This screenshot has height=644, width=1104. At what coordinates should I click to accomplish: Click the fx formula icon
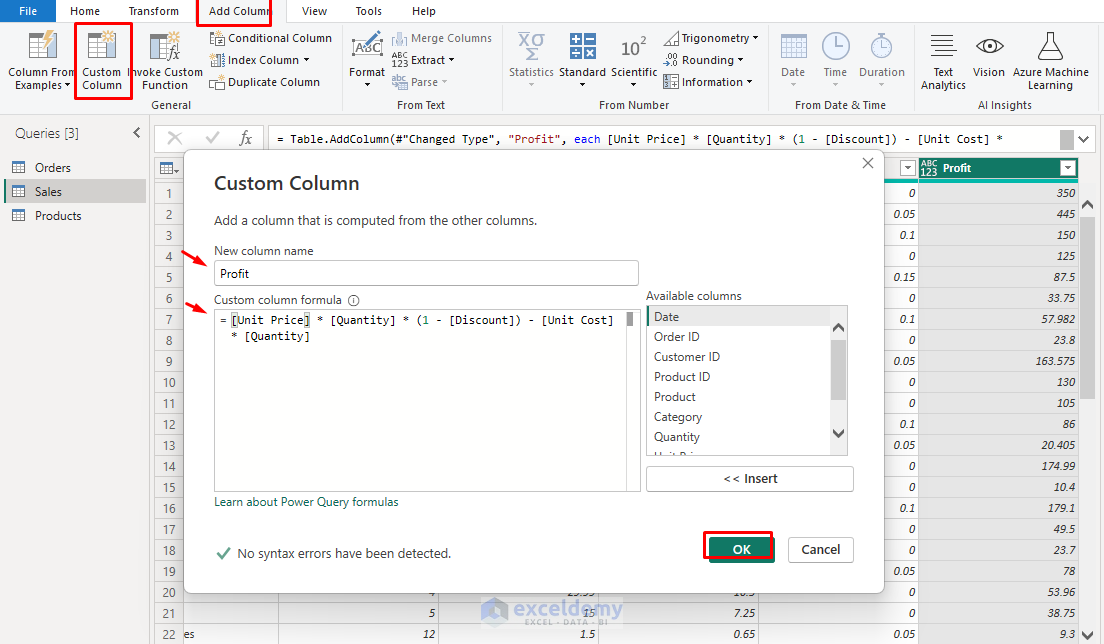(x=245, y=138)
